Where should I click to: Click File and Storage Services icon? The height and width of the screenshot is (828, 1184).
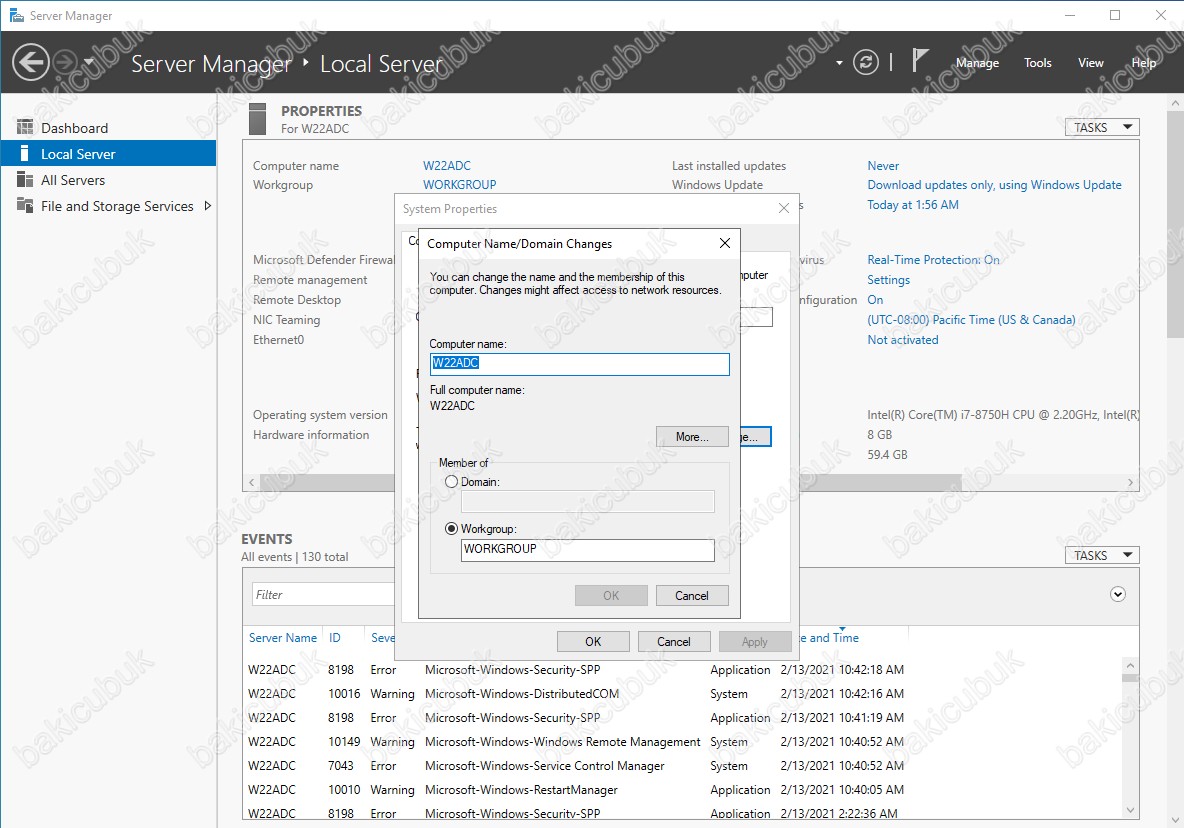[x=25, y=205]
